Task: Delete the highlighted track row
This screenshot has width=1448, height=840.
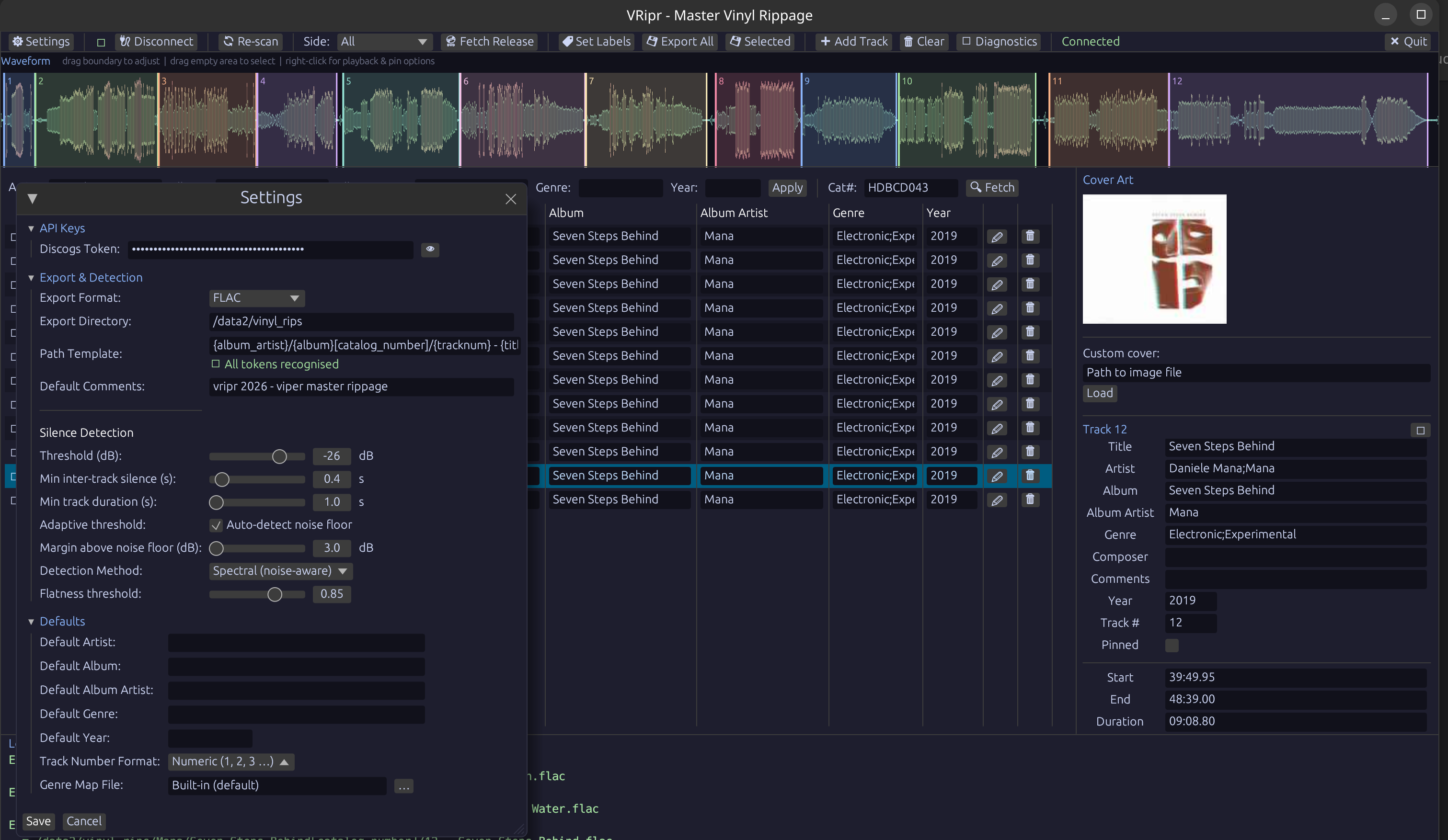Action: tap(1030, 476)
